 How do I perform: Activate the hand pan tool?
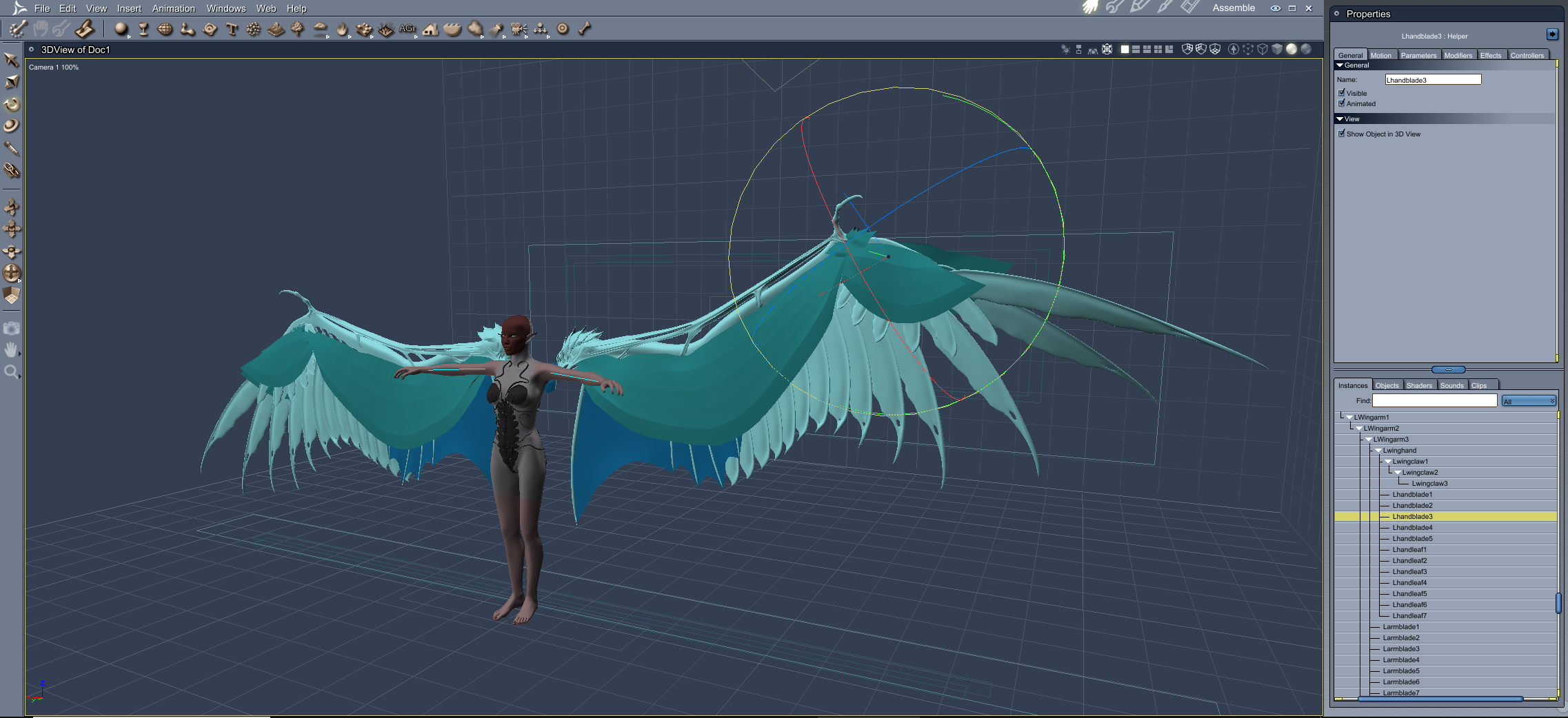pos(11,350)
